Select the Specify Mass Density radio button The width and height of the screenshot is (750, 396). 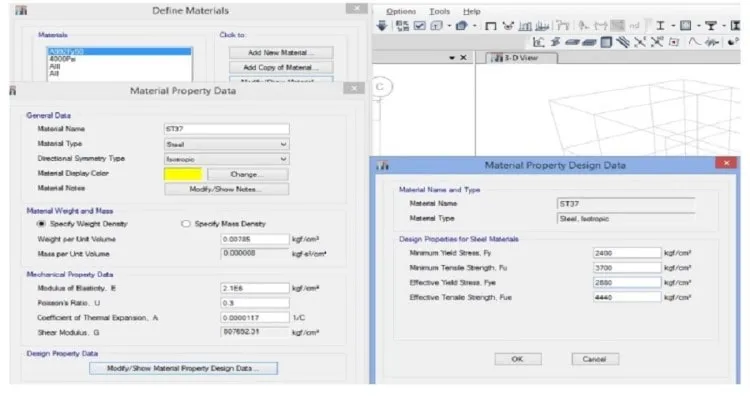click(186, 224)
